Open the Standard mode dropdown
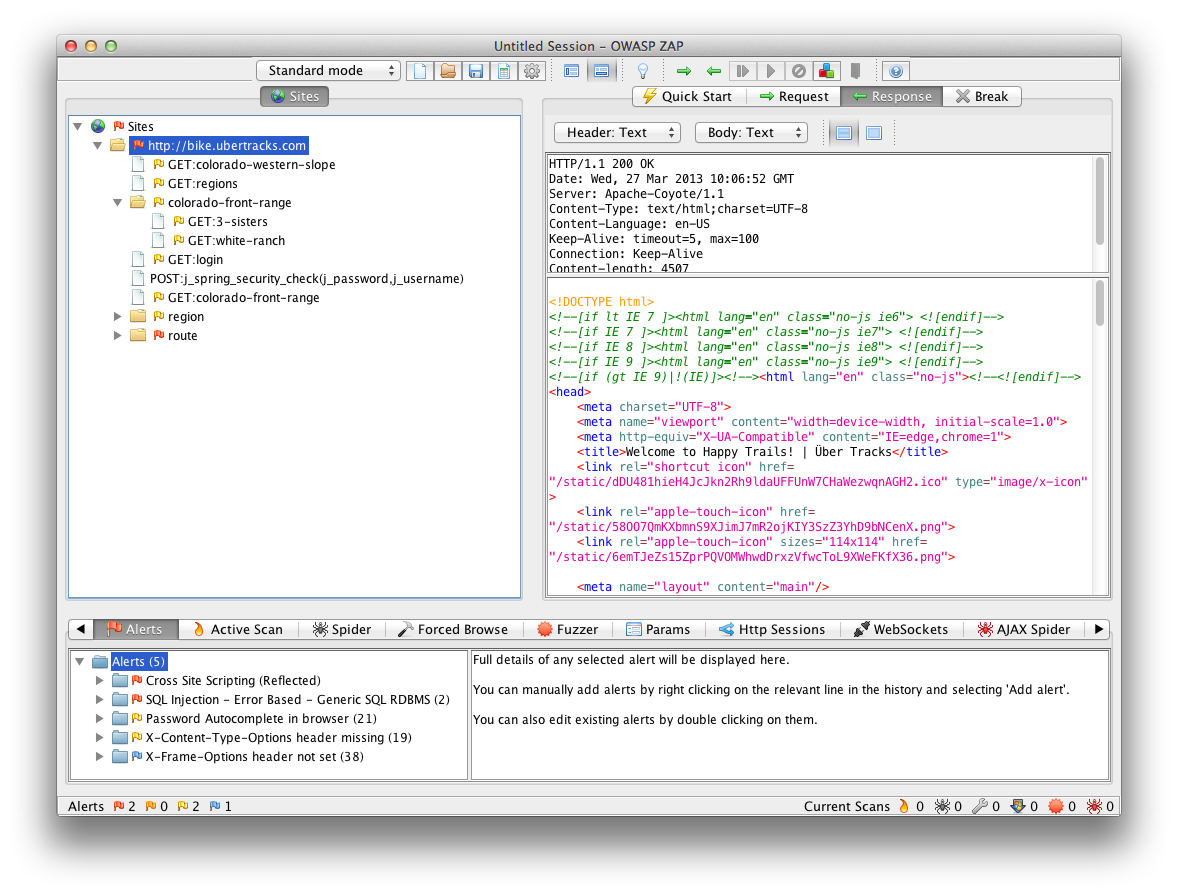This screenshot has width=1178, height=895. pyautogui.click(x=328, y=71)
